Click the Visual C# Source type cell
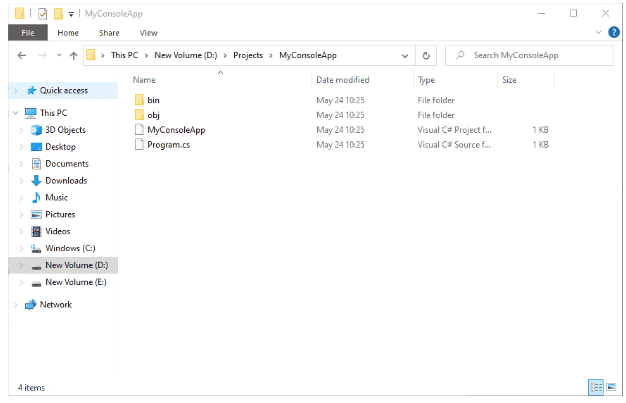This screenshot has height=403, width=626. coord(454,145)
